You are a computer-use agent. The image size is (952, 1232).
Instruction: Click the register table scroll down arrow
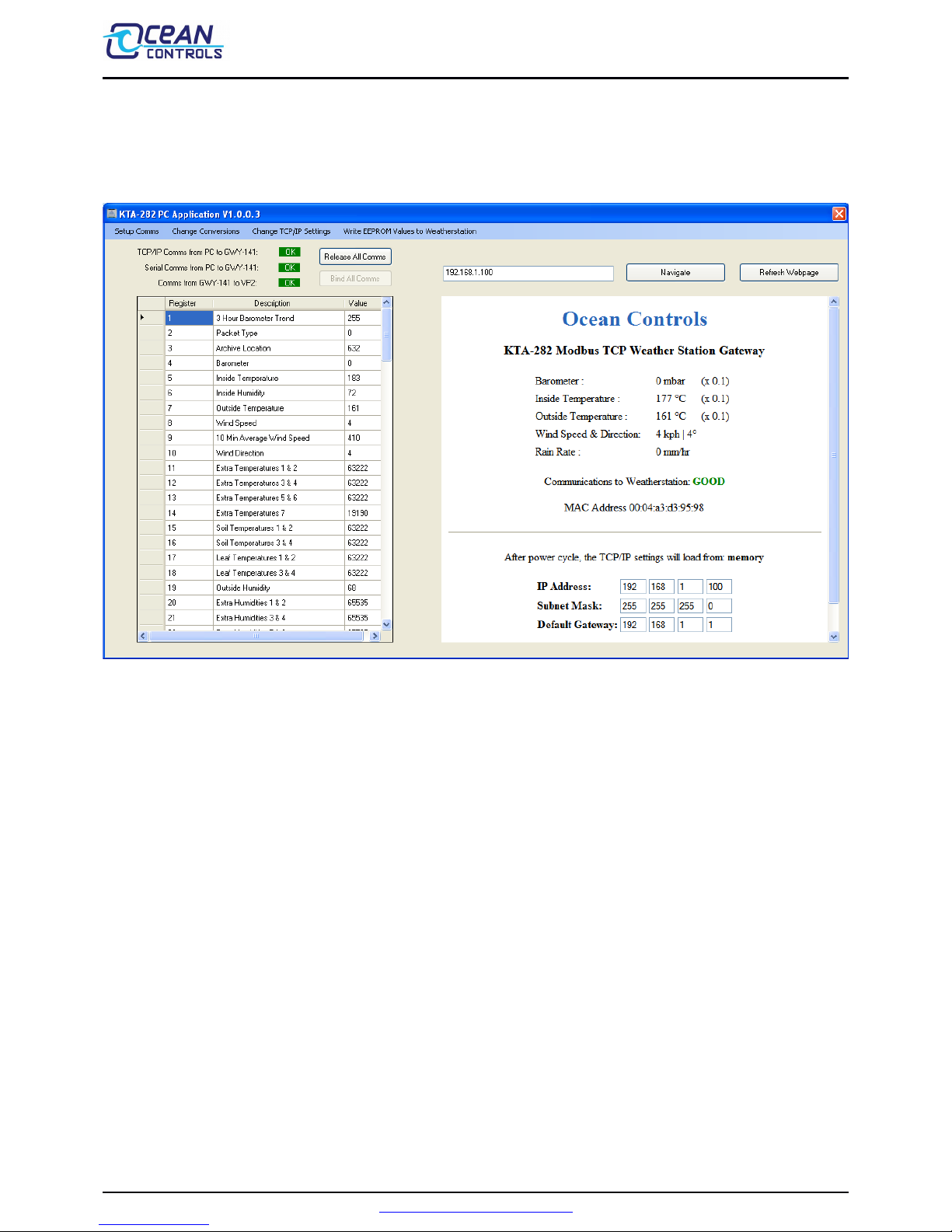387,624
